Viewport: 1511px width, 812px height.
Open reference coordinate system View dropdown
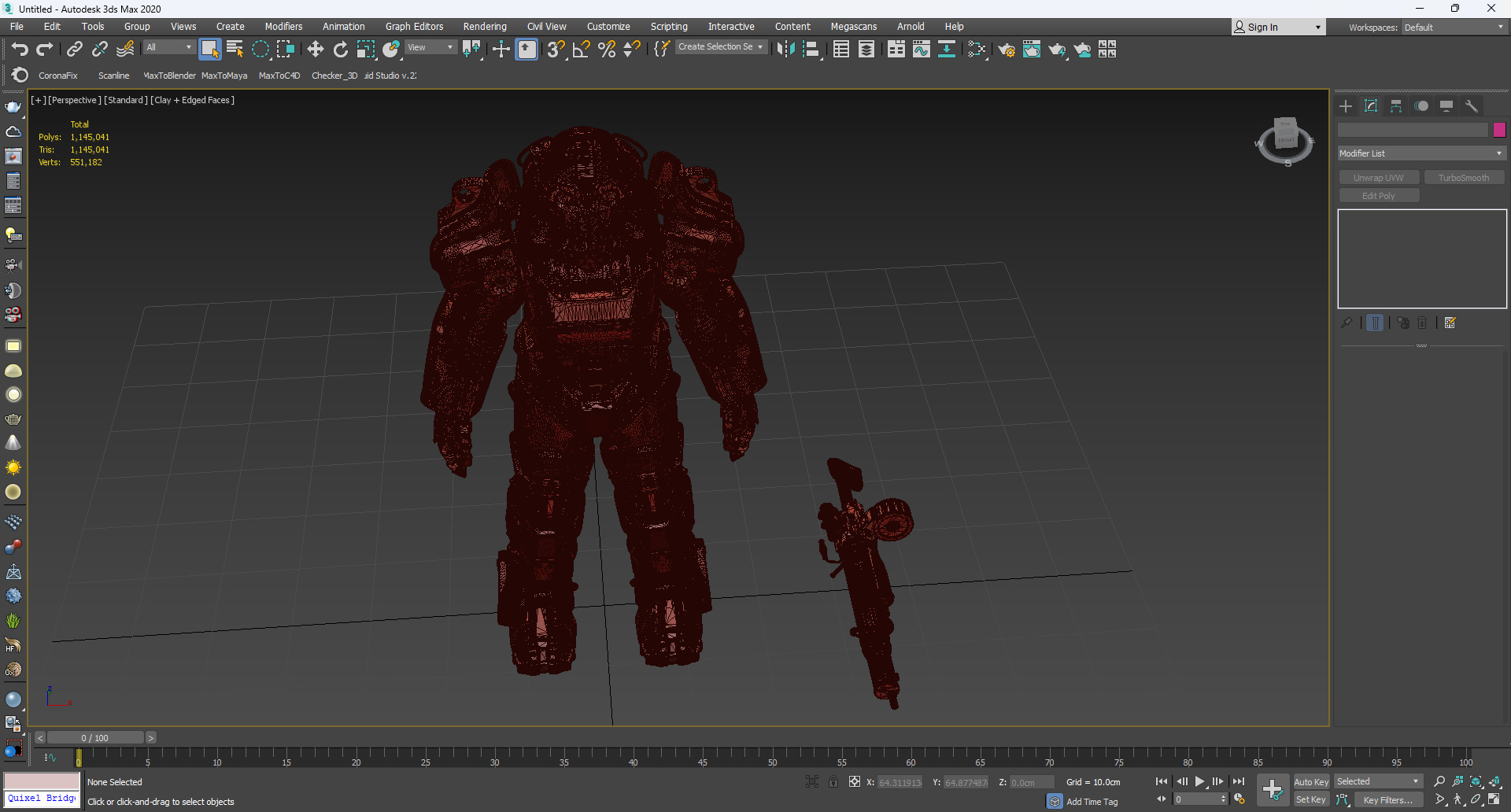430,47
